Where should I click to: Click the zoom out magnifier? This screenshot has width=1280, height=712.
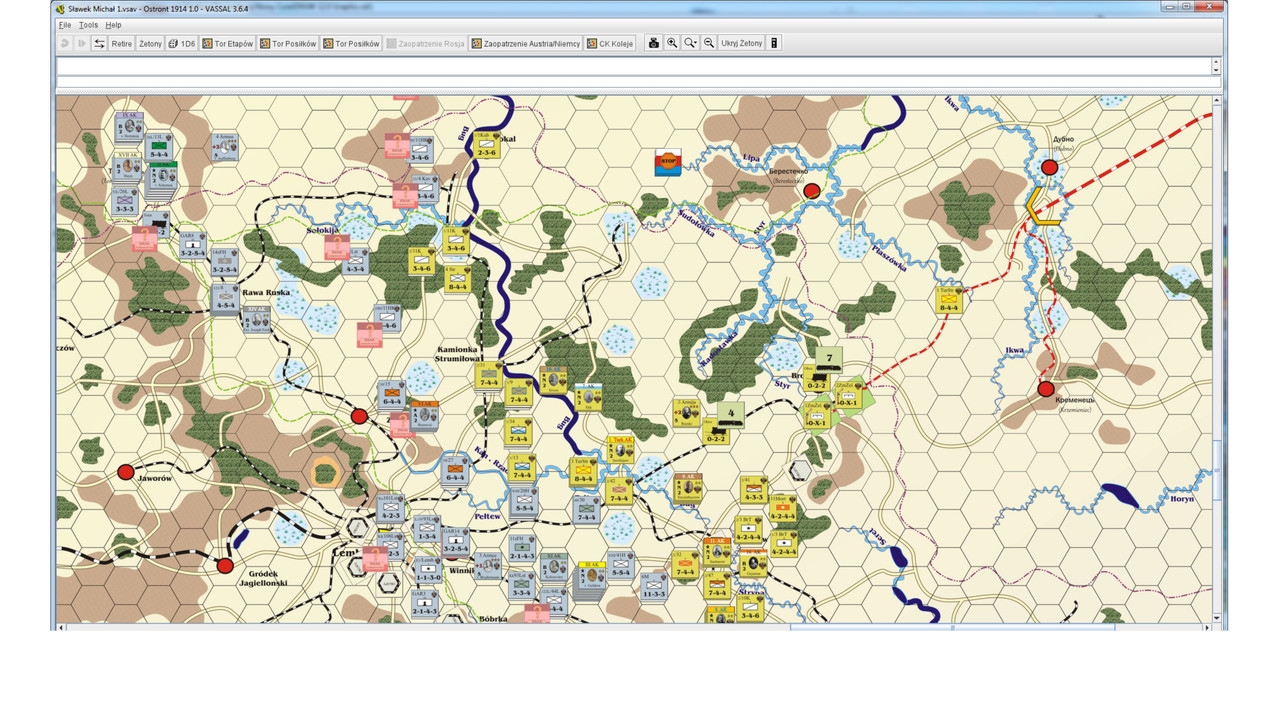pos(709,44)
